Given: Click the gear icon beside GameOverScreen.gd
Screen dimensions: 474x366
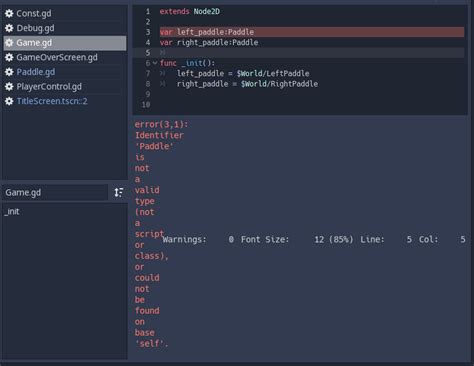Looking at the screenshot, I should pyautogui.click(x=9, y=57).
